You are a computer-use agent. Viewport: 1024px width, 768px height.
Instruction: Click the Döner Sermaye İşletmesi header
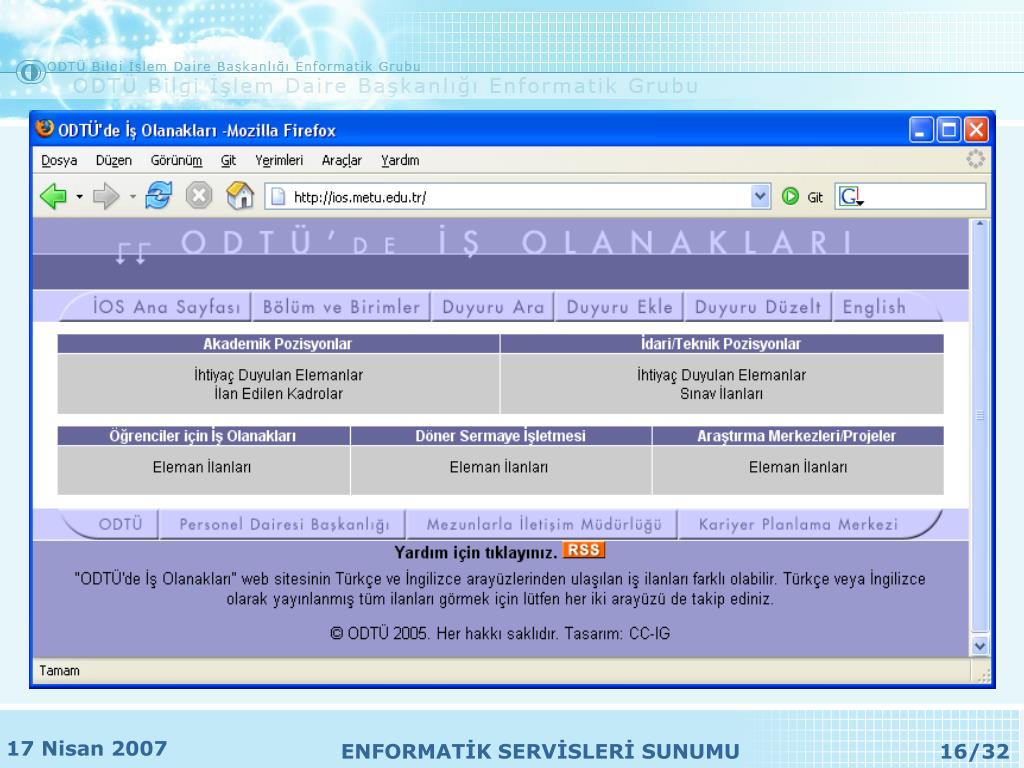(500, 436)
